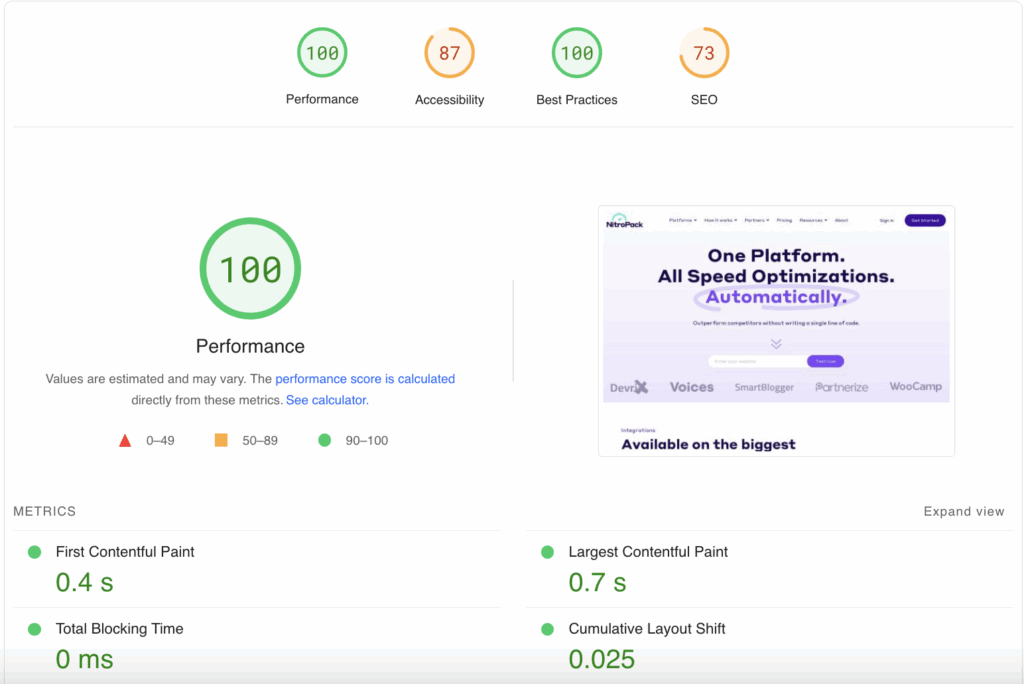Click the 50–89 legend text
This screenshot has height=684, width=1024.
tap(260, 441)
